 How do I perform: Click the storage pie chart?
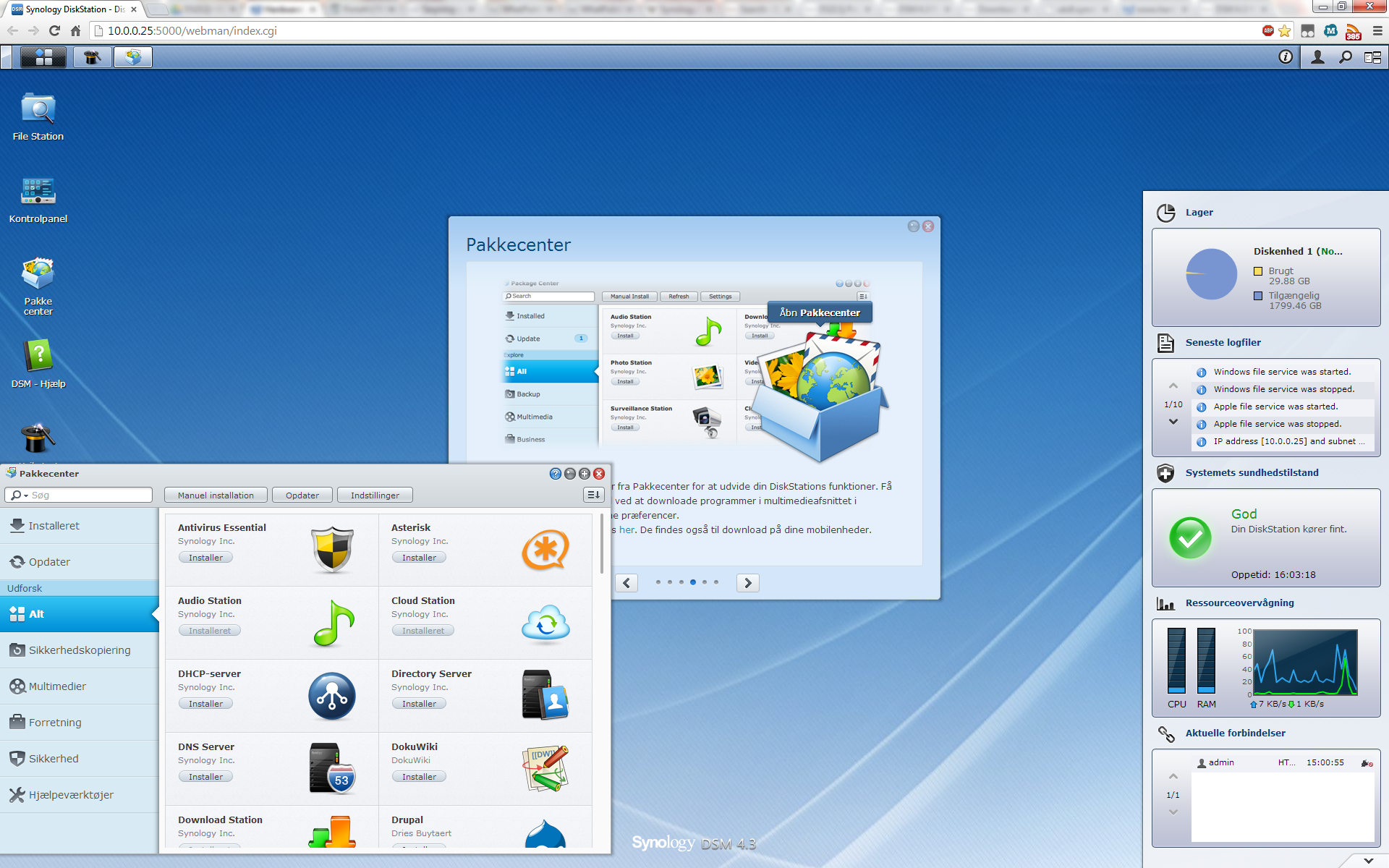[1212, 274]
